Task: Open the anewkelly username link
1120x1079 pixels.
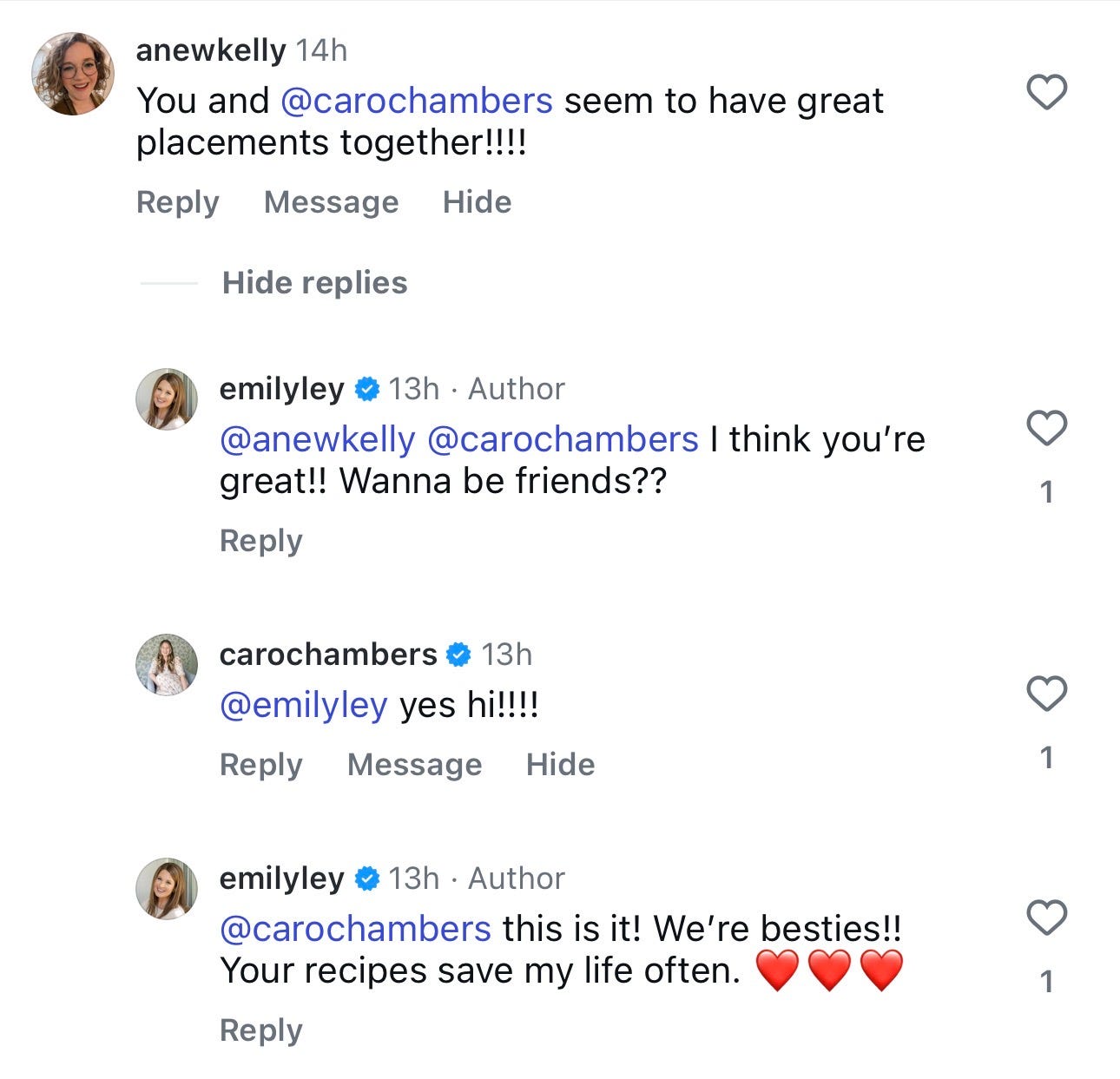Action: [x=211, y=50]
